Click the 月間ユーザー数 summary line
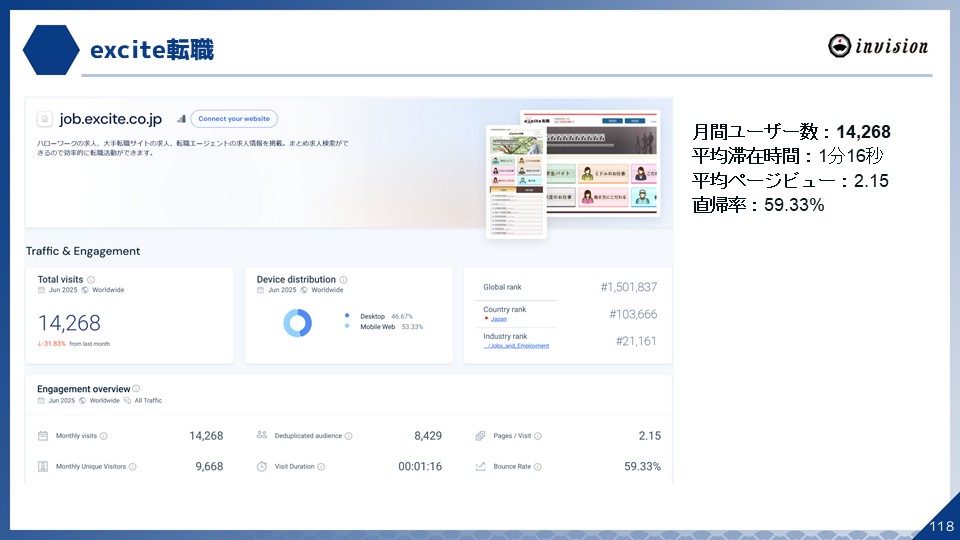 (791, 132)
